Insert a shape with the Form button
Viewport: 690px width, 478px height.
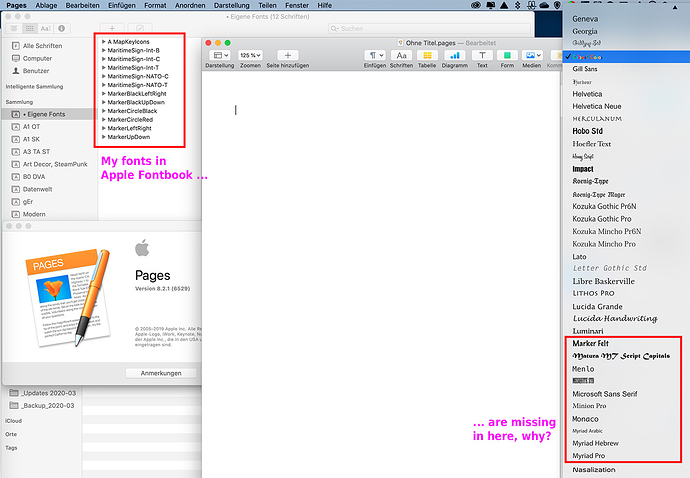point(507,55)
